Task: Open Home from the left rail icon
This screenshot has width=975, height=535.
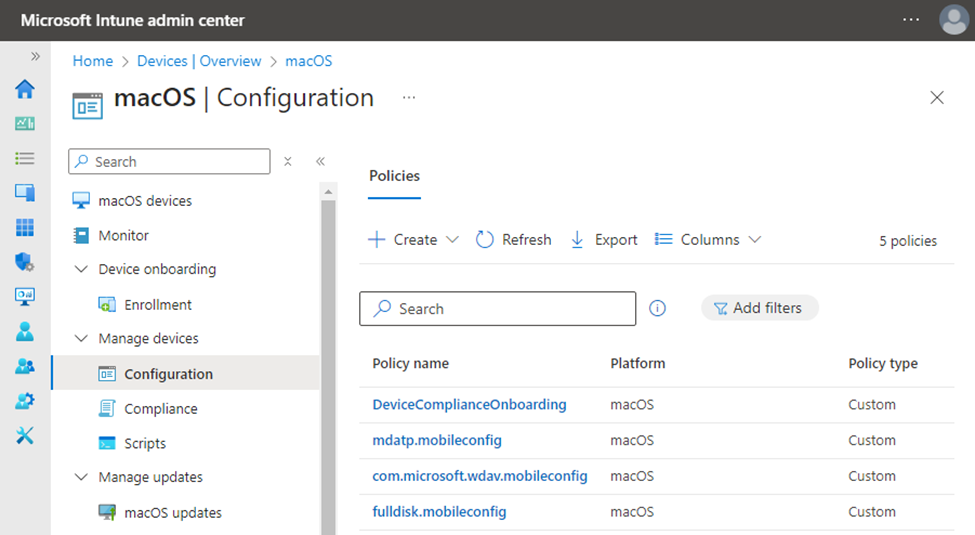Action: click(x=25, y=89)
